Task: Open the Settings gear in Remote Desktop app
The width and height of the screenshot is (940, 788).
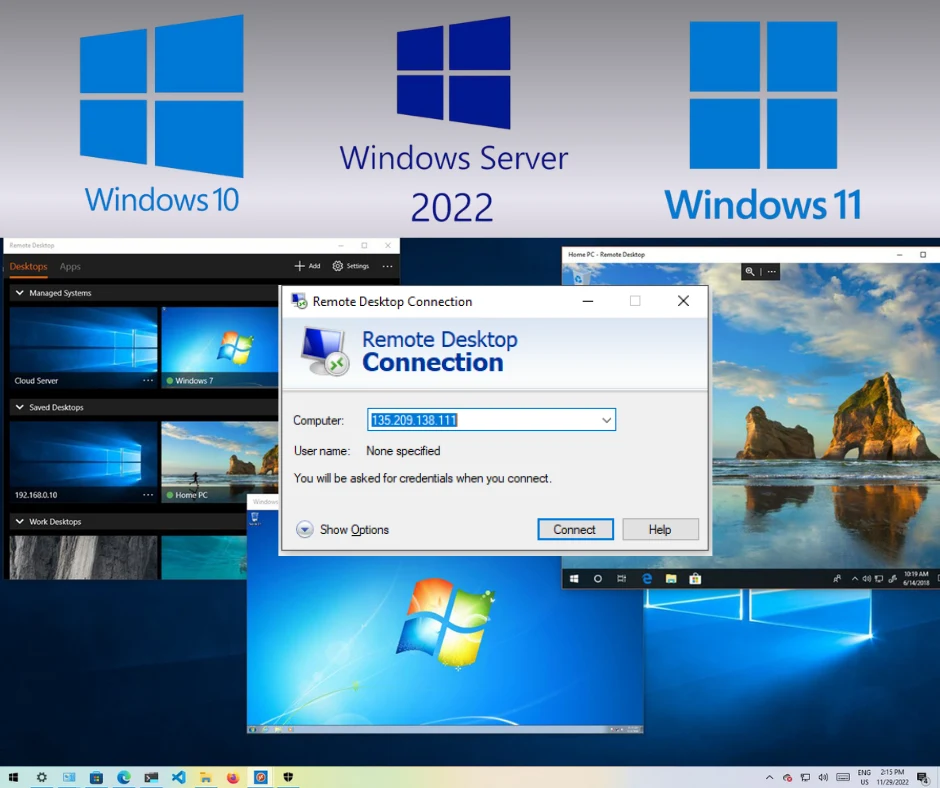Action: pyautogui.click(x=337, y=266)
